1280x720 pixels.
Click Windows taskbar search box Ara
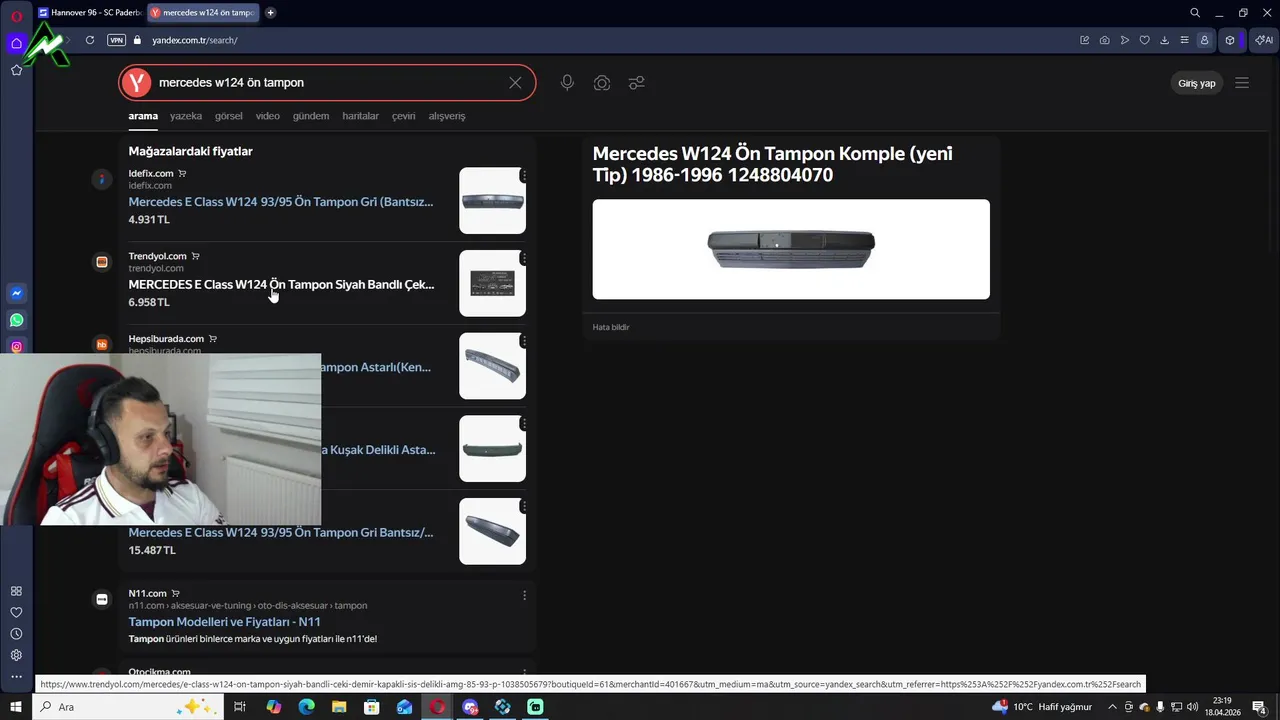coord(128,707)
